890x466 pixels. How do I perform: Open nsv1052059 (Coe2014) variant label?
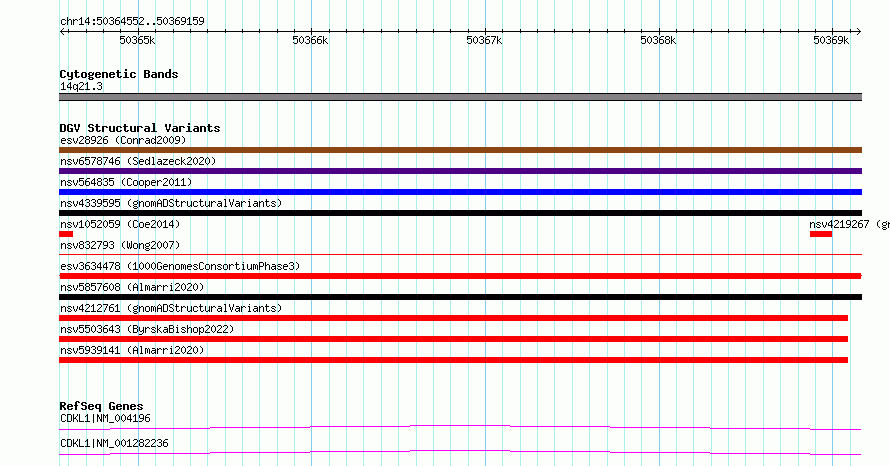click(x=120, y=224)
